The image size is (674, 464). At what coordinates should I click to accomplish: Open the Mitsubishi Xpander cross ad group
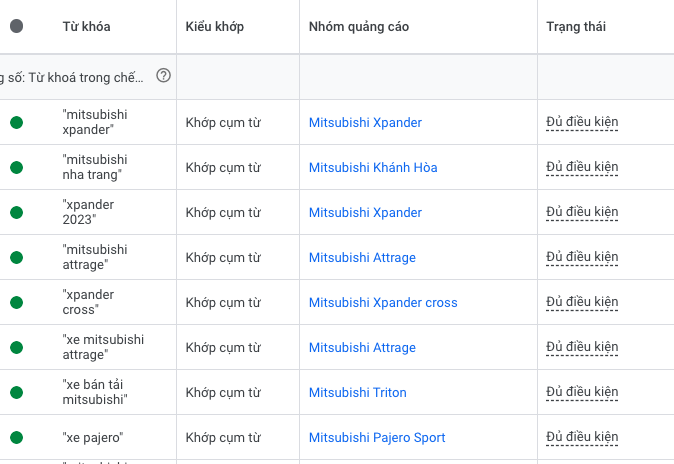(x=382, y=303)
